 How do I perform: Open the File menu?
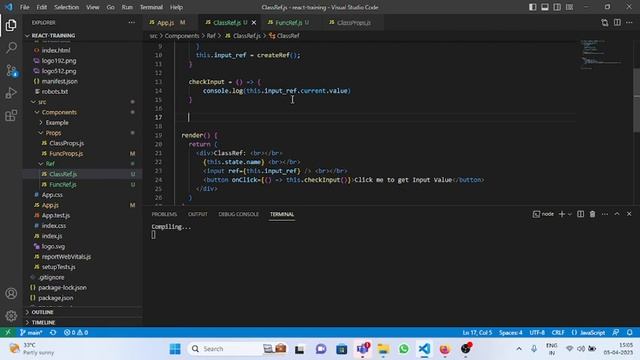(24, 7)
